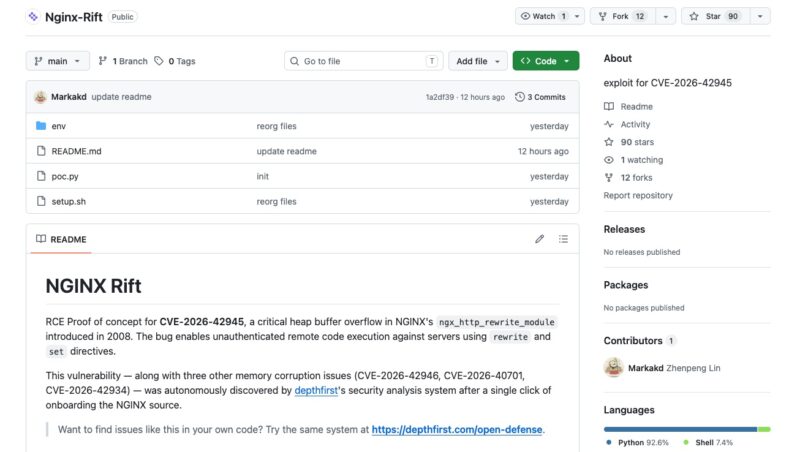Open the Add file dropdown
This screenshot has width=800, height=452.
coord(478,61)
